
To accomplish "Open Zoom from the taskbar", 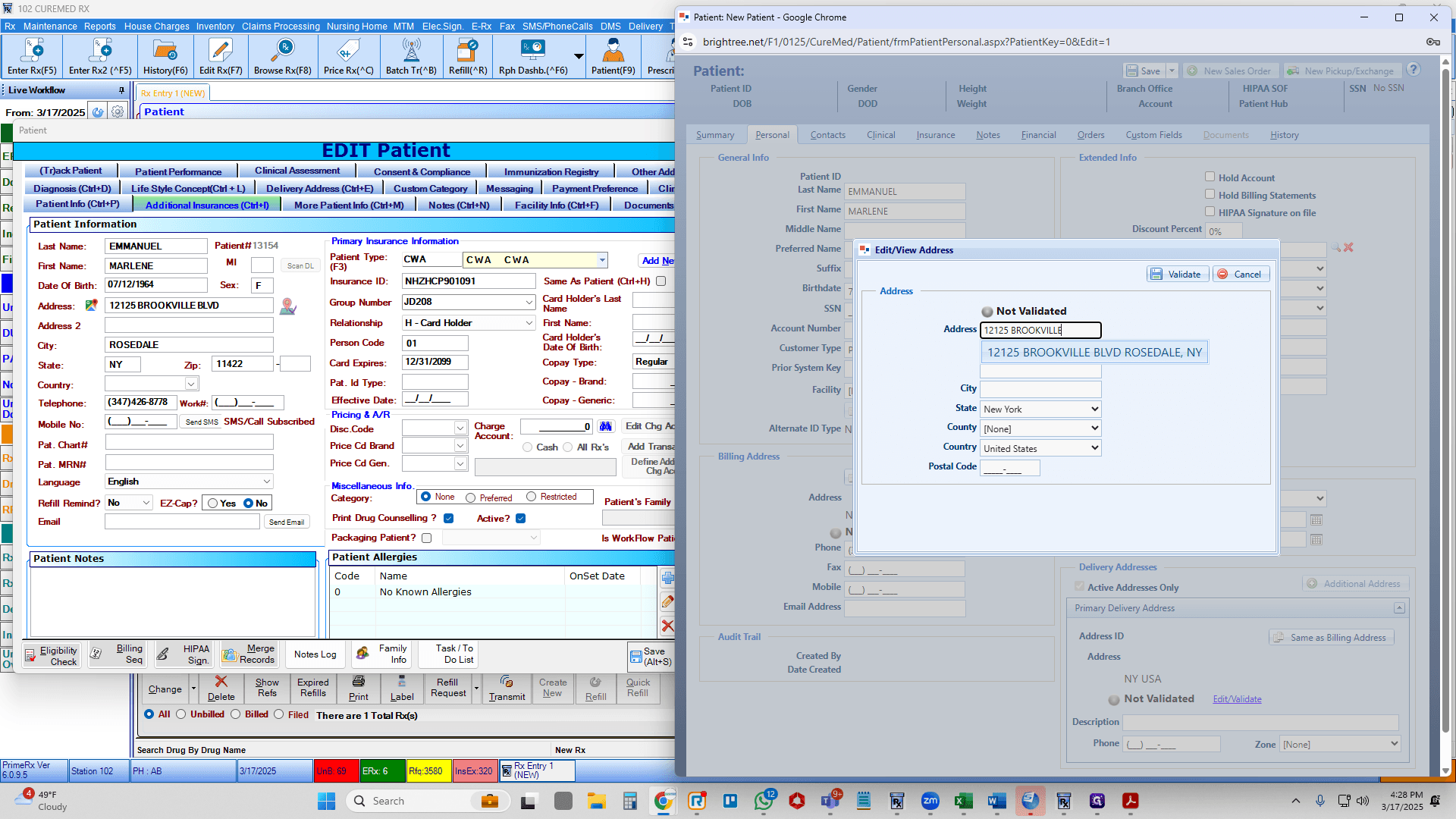I will point(930,801).
